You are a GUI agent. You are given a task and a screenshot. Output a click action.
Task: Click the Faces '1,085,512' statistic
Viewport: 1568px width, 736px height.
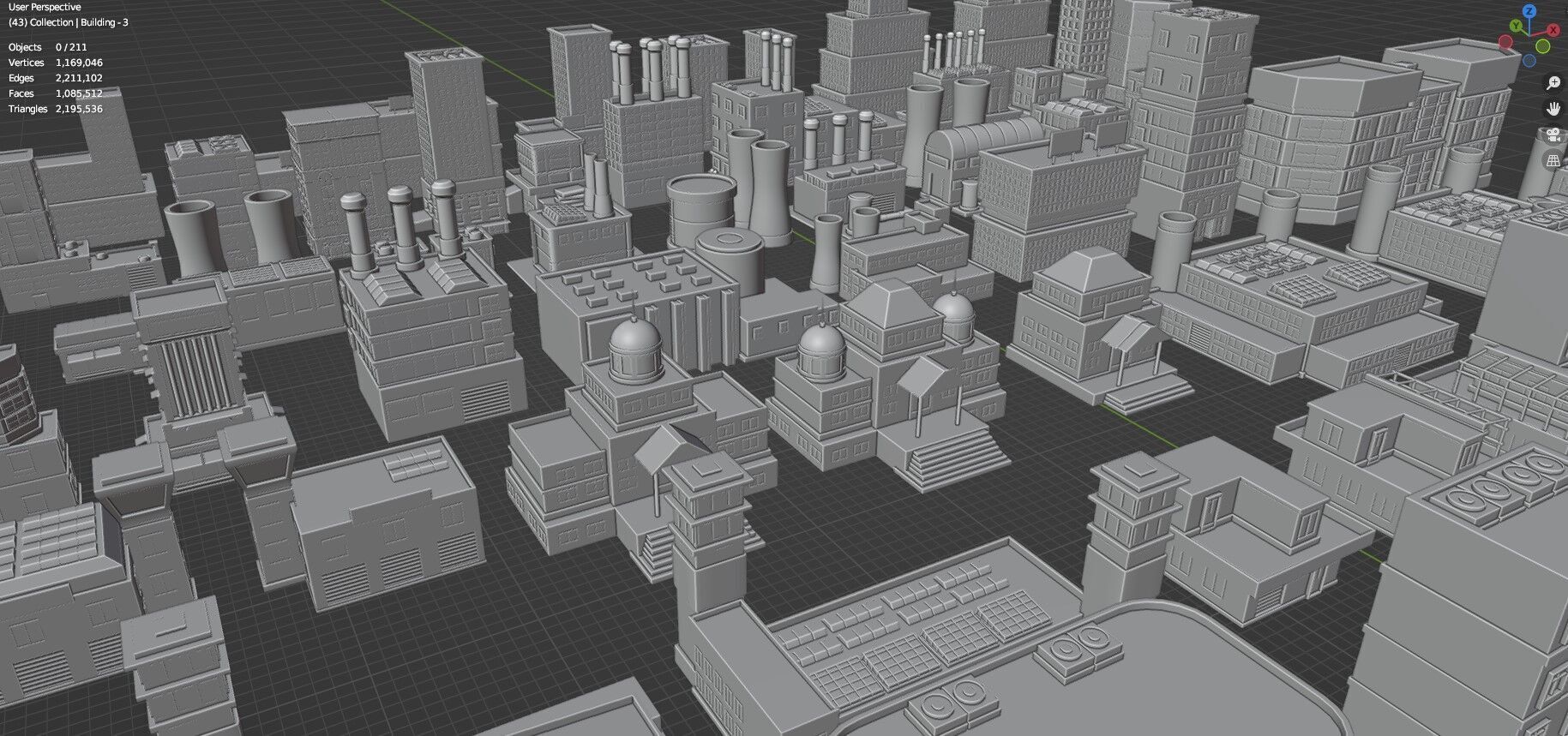[x=79, y=93]
